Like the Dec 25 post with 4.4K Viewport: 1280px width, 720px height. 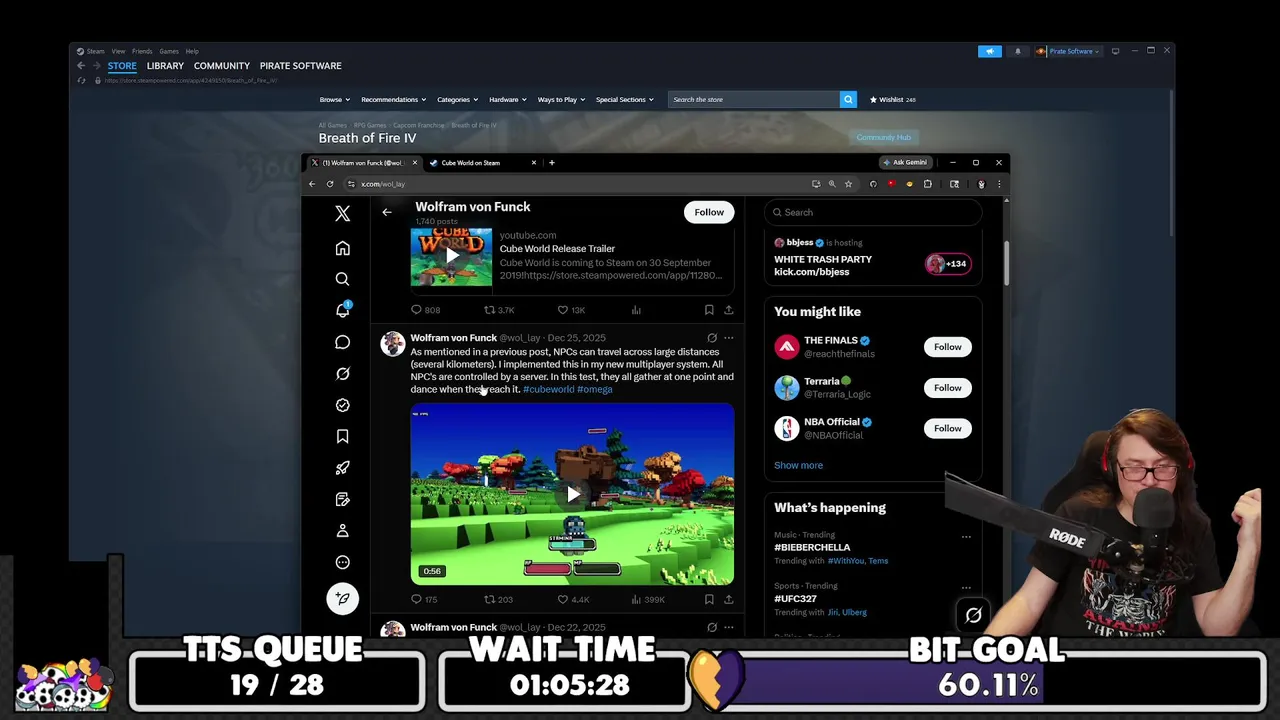(573, 599)
